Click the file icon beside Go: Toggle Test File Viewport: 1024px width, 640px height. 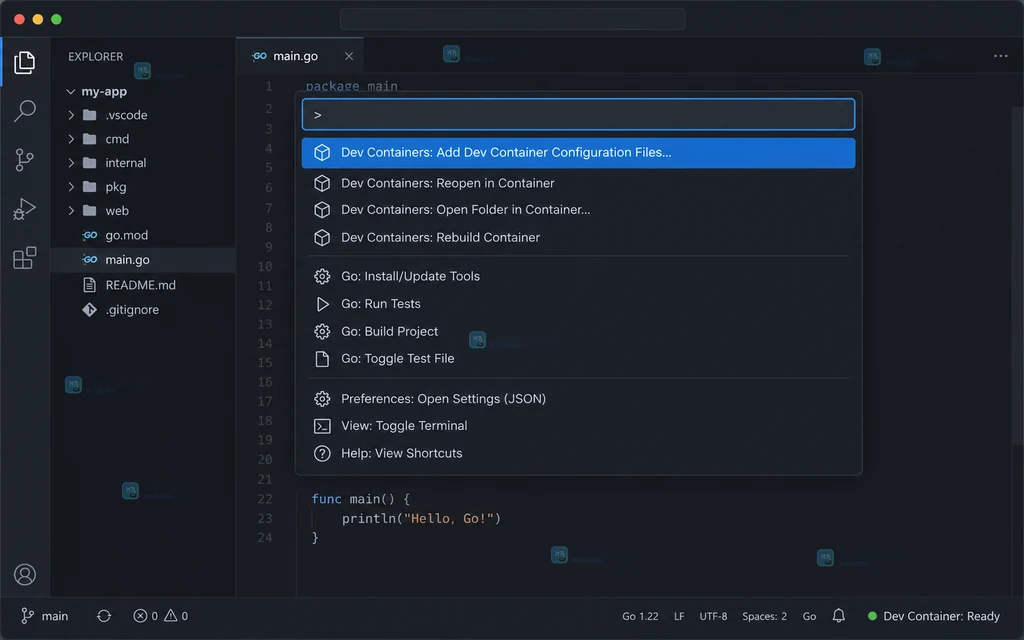[322, 359]
